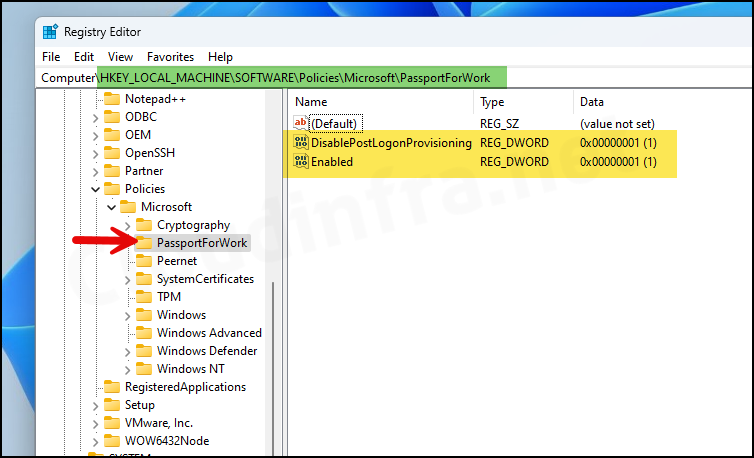The image size is (754, 458).
Task: Click the REG_SZ type cell
Action: (x=499, y=124)
